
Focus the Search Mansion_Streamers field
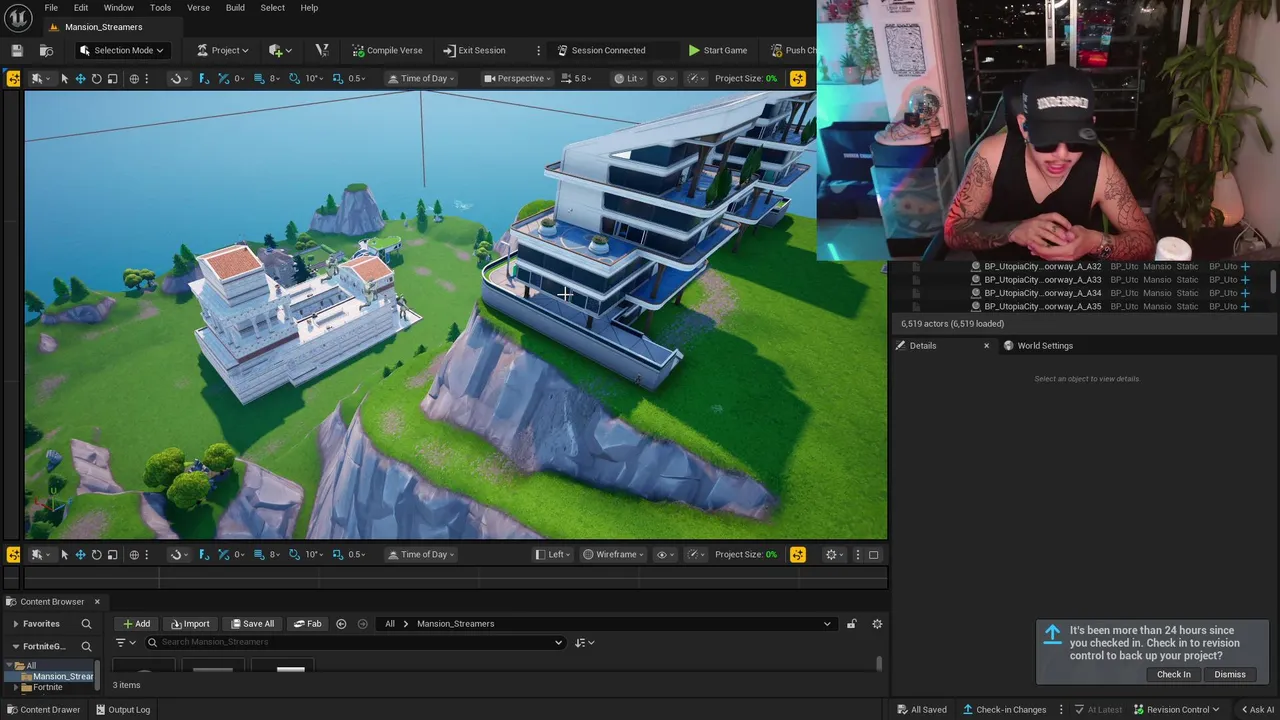(x=354, y=643)
